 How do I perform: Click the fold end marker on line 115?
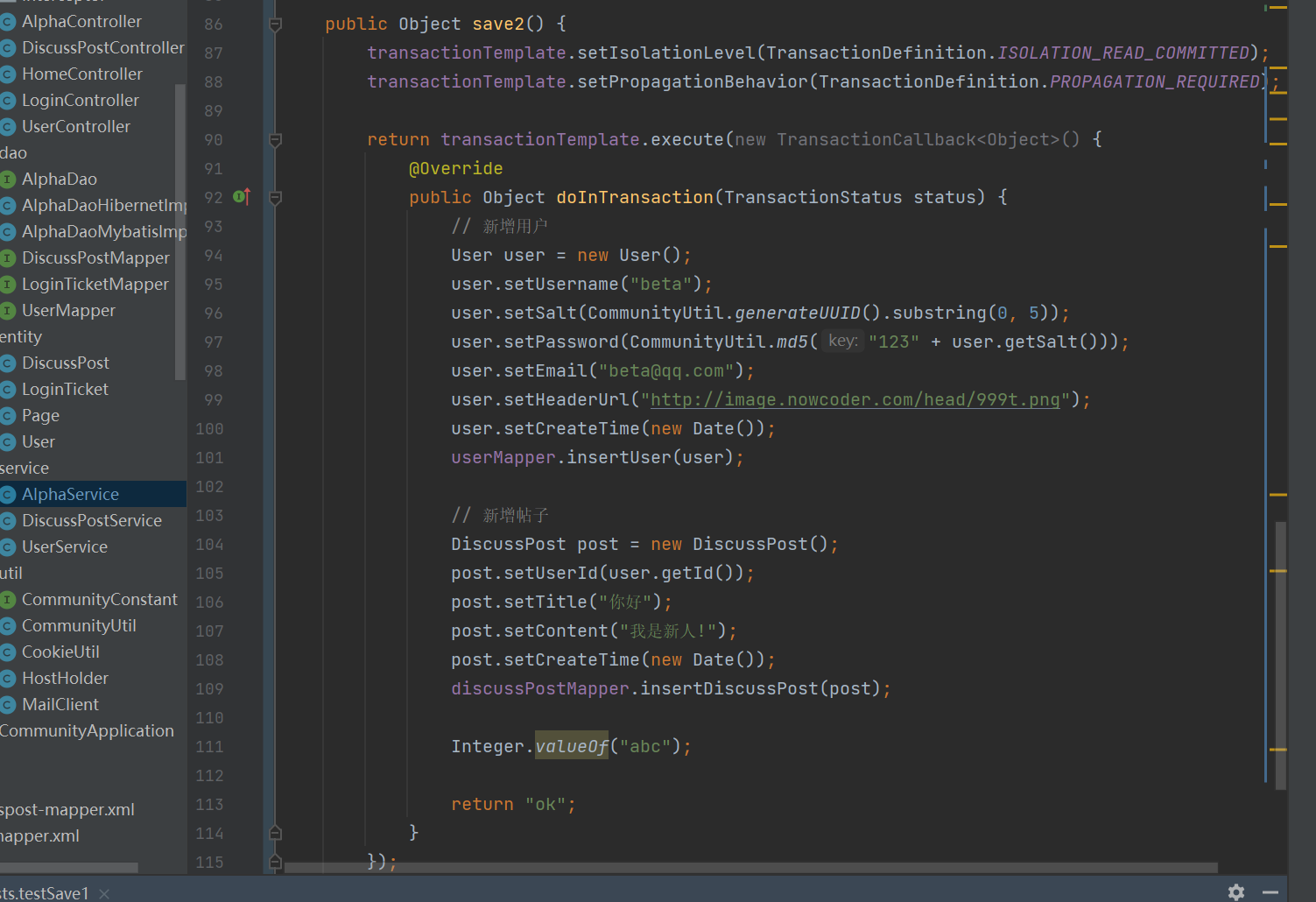275,862
